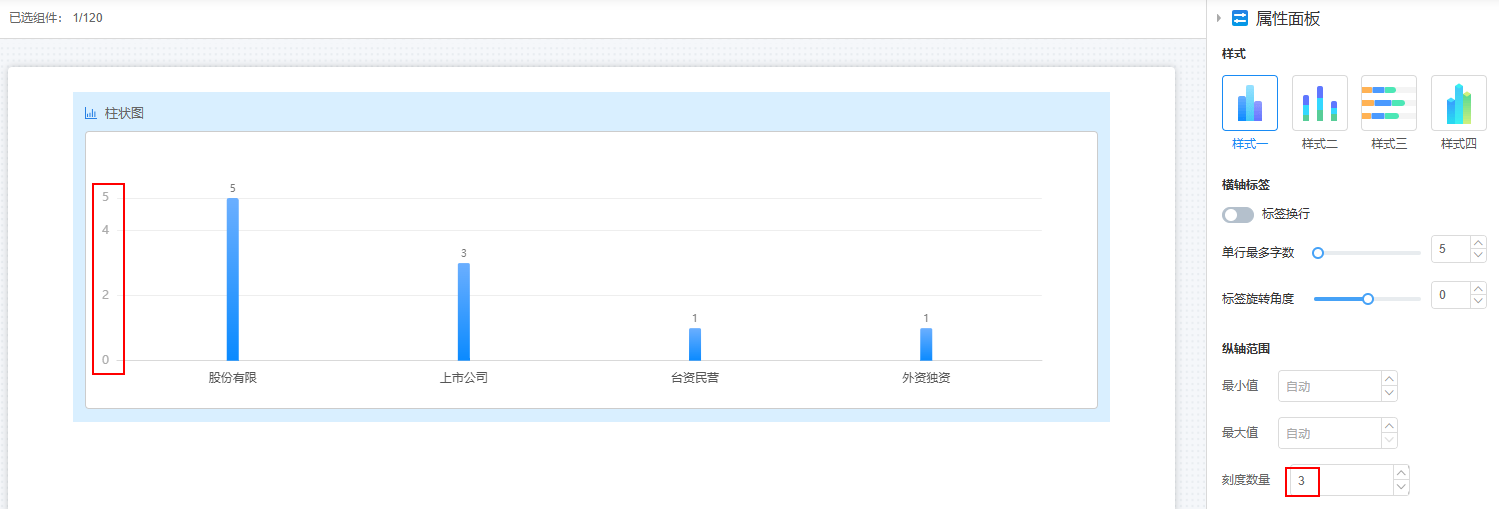Toggle the 标签换行 switch
The height and width of the screenshot is (509, 1499).
point(1238,215)
